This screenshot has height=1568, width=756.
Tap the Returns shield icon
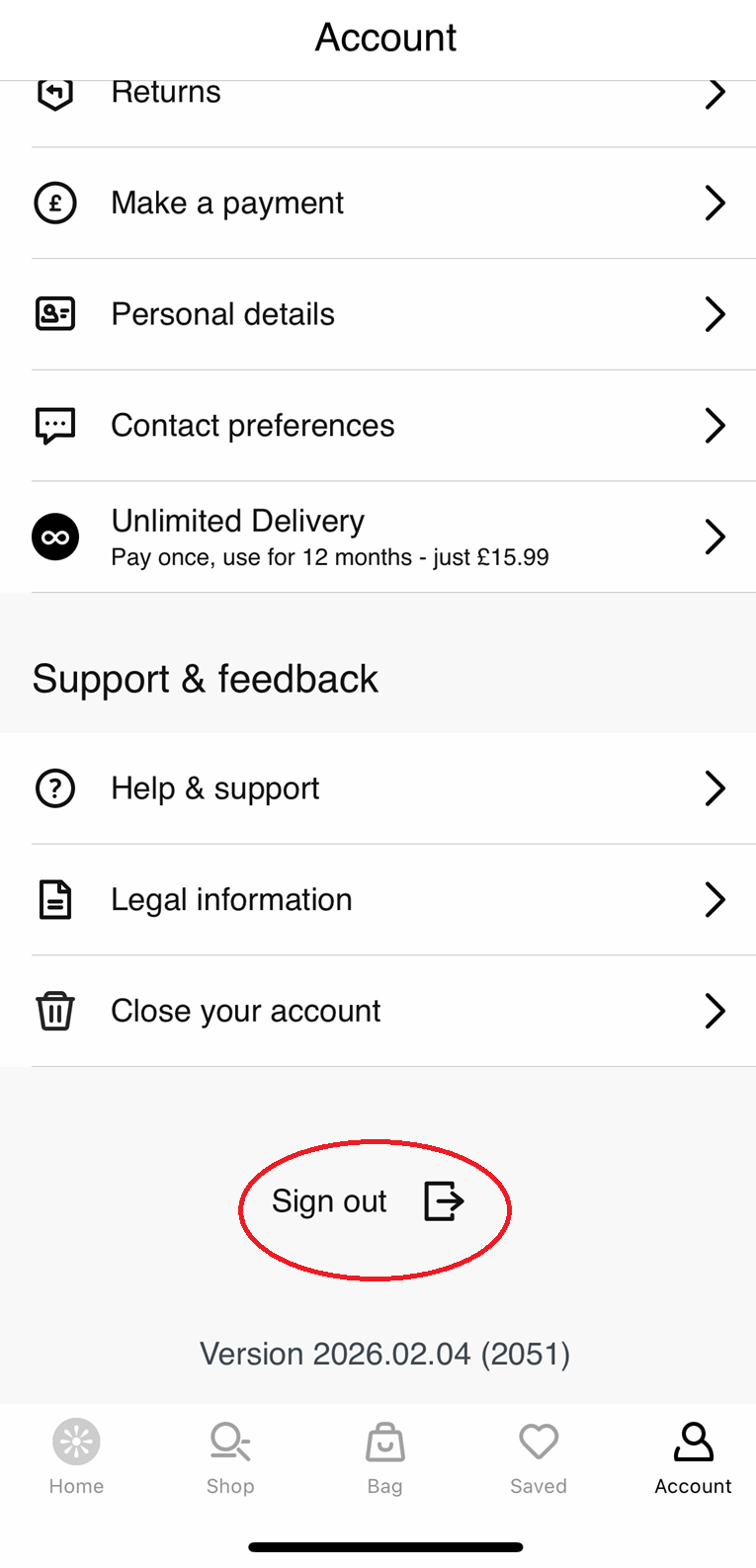55,93
